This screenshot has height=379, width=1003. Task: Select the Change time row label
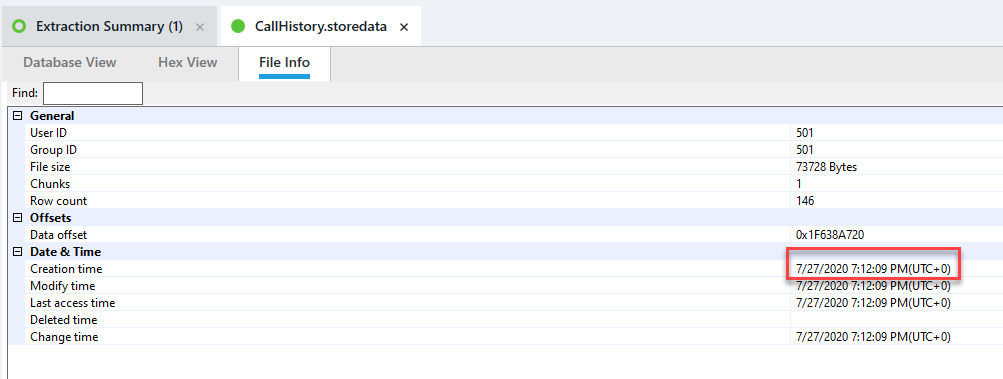click(64, 337)
